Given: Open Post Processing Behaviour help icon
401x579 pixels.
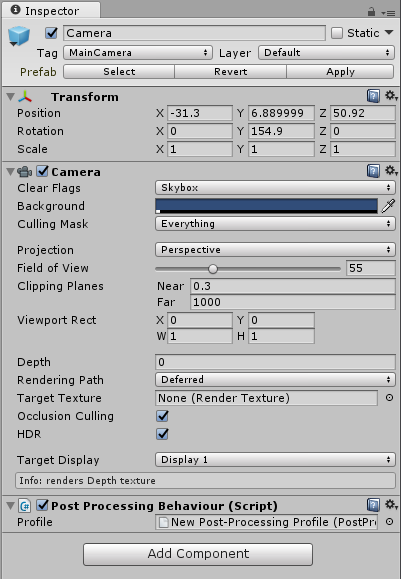Looking at the screenshot, I should click(x=373, y=505).
